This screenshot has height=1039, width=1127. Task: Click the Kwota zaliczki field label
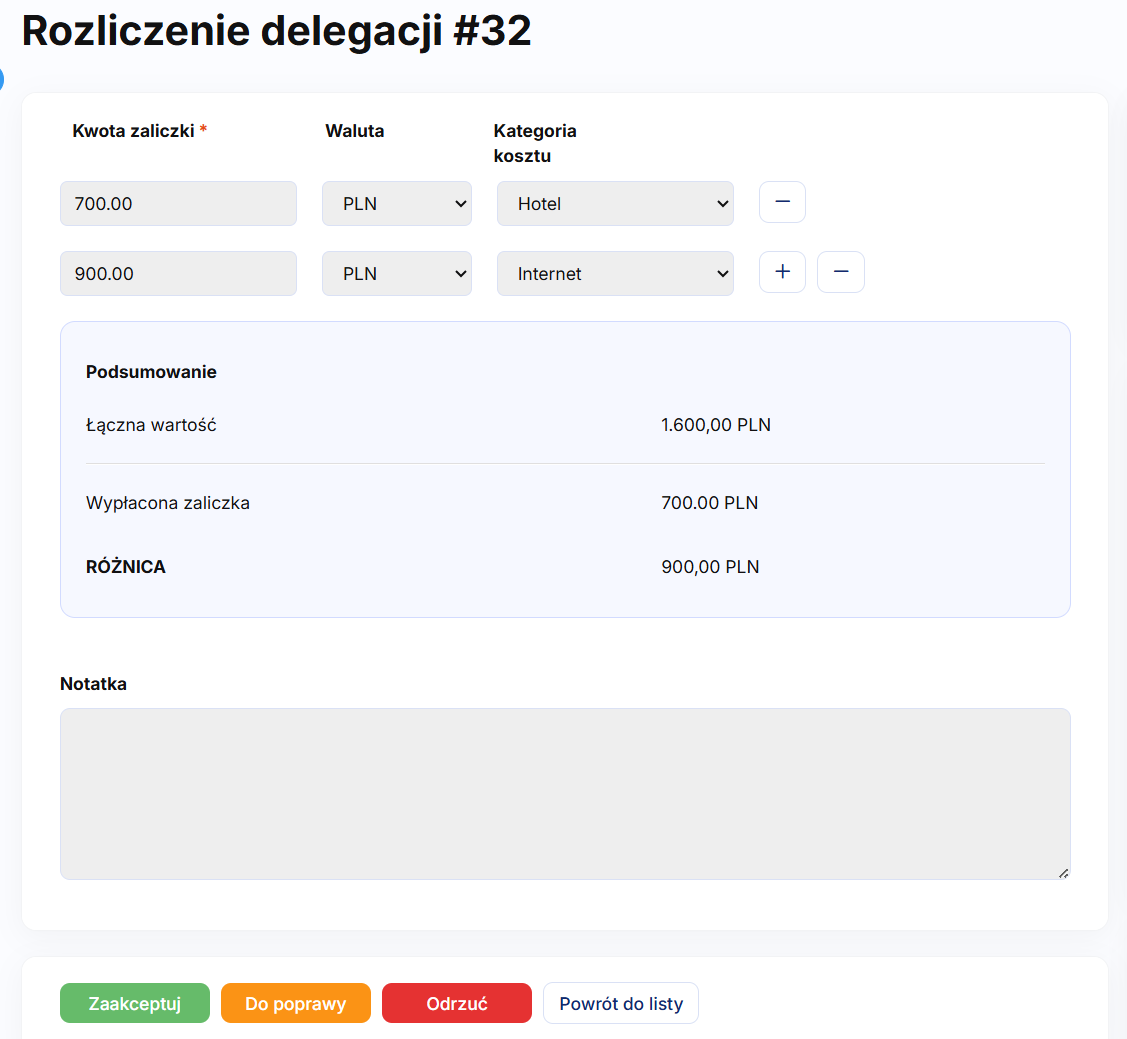[x=133, y=131]
